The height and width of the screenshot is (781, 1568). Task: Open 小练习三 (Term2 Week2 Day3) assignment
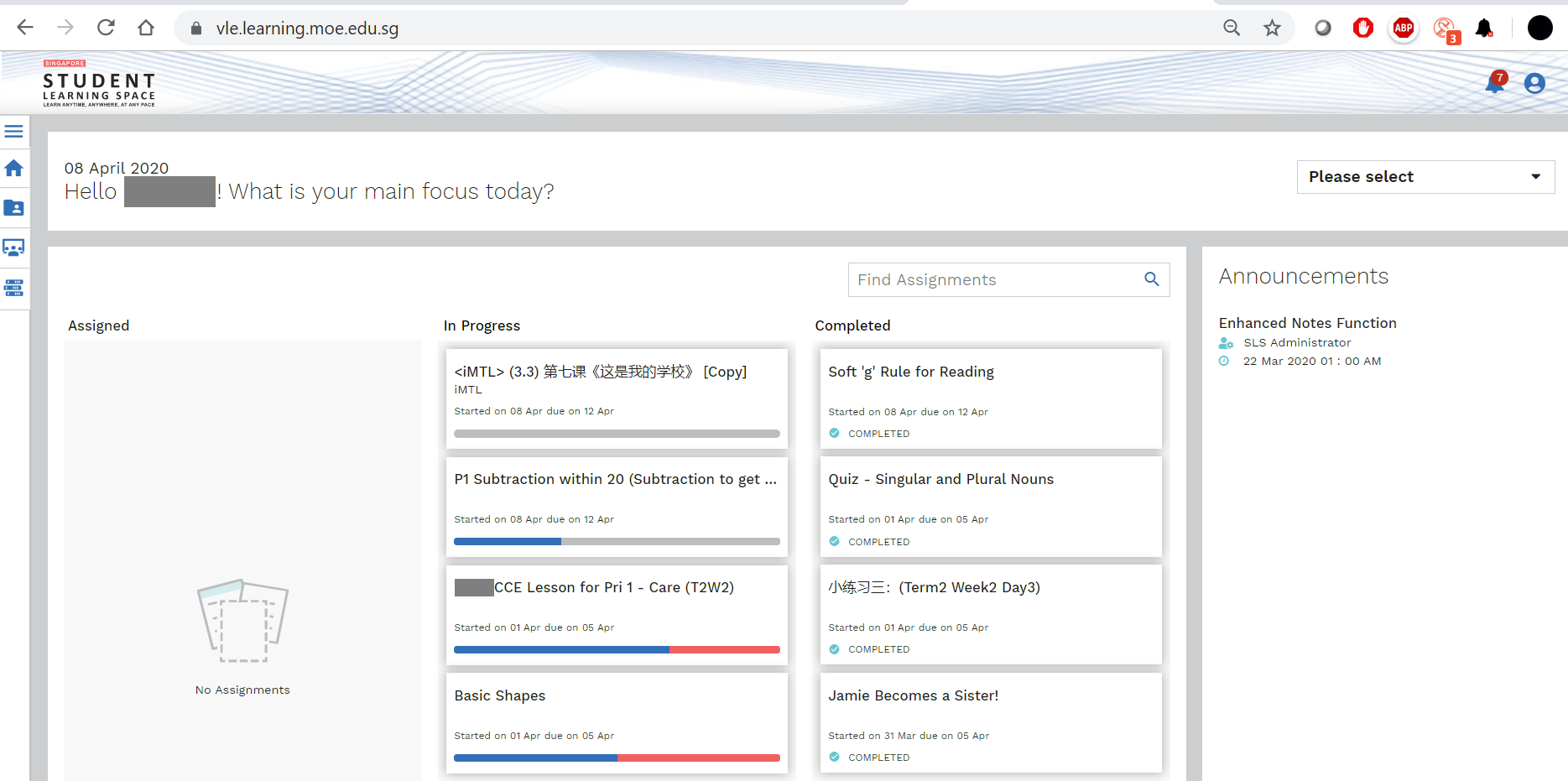[991, 615]
